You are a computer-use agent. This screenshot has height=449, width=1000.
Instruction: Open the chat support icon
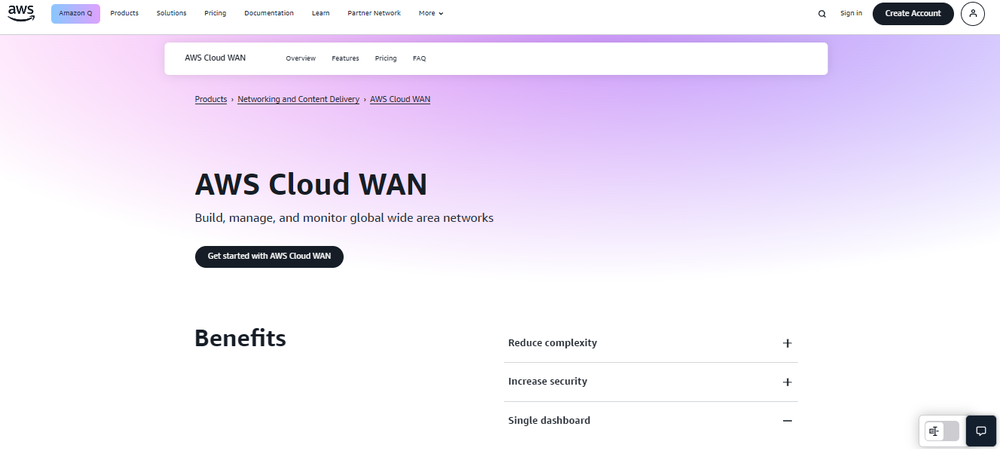pyautogui.click(x=982, y=431)
